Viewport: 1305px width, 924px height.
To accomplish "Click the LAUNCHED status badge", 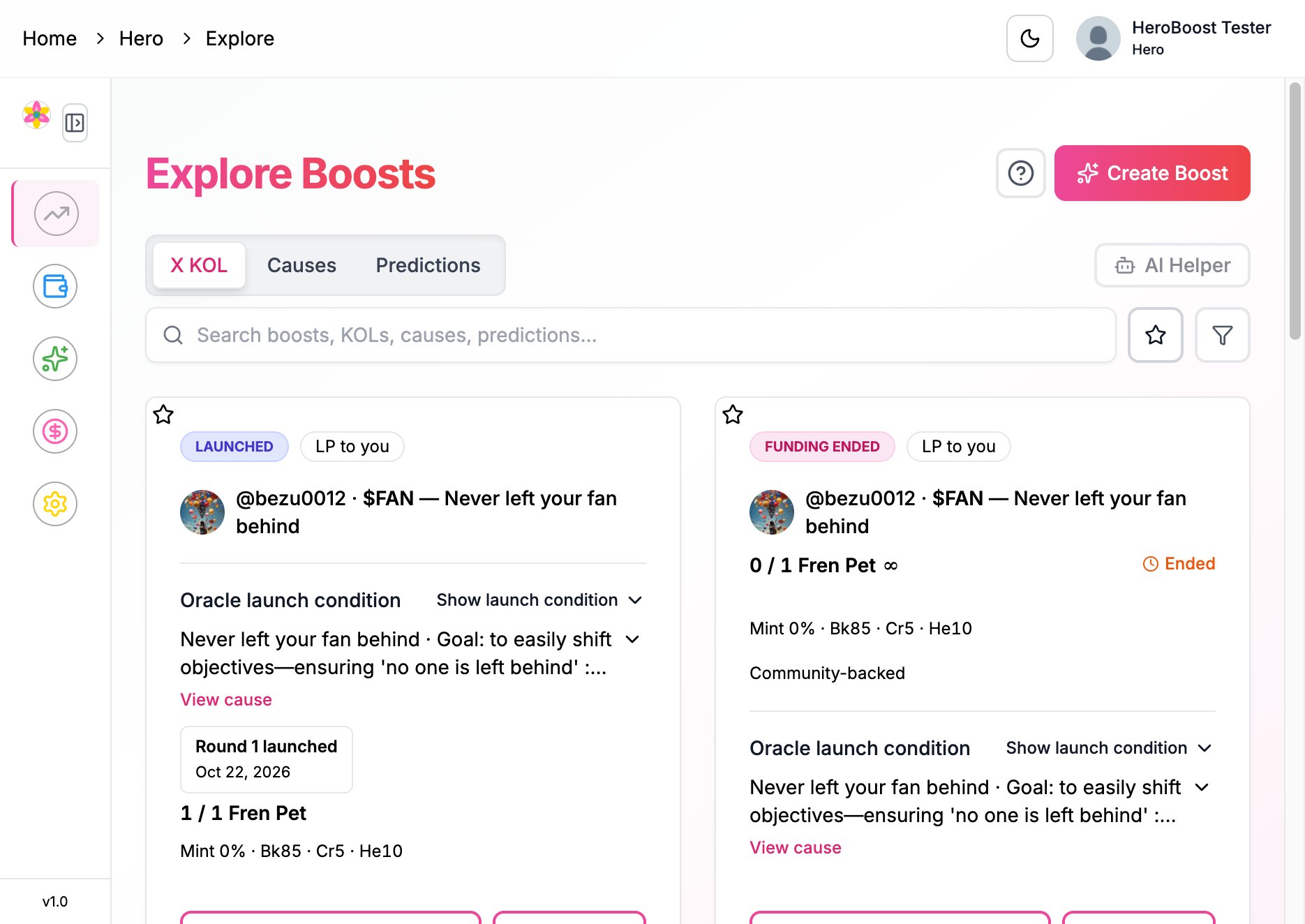I will [x=234, y=447].
